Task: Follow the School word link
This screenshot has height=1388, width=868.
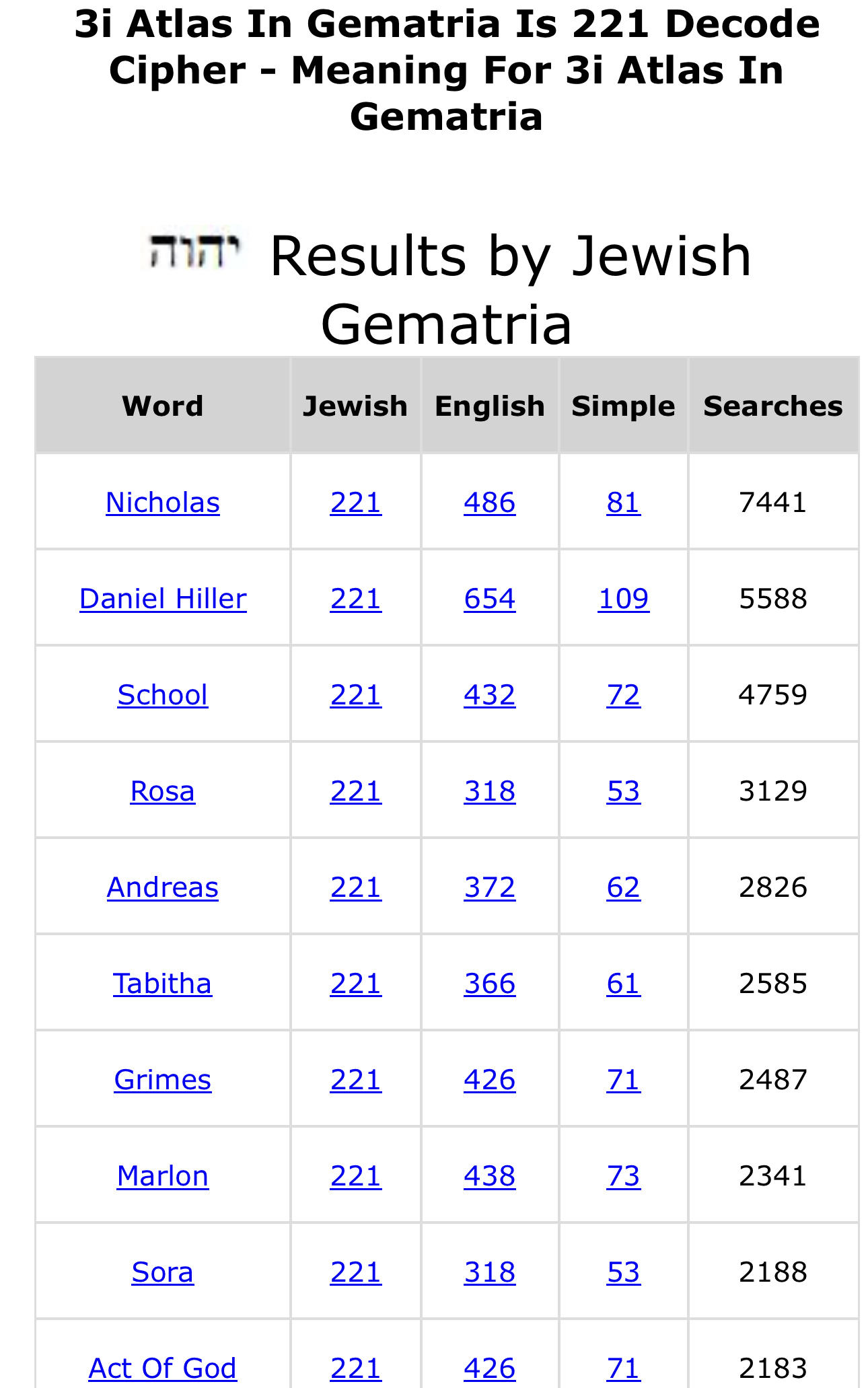Action: (x=163, y=695)
